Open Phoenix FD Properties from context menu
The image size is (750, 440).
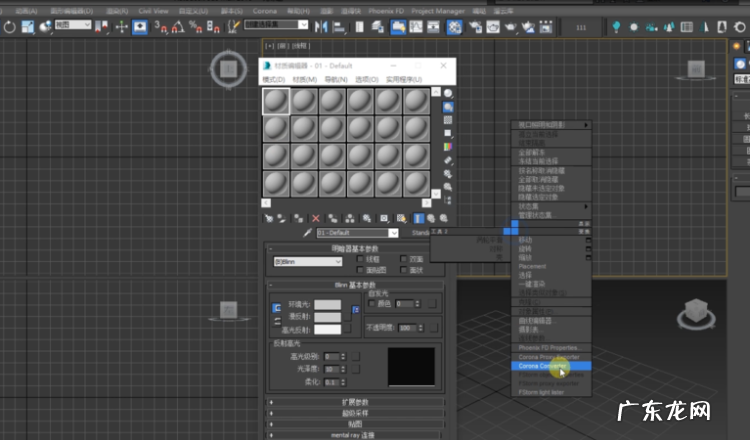551,348
